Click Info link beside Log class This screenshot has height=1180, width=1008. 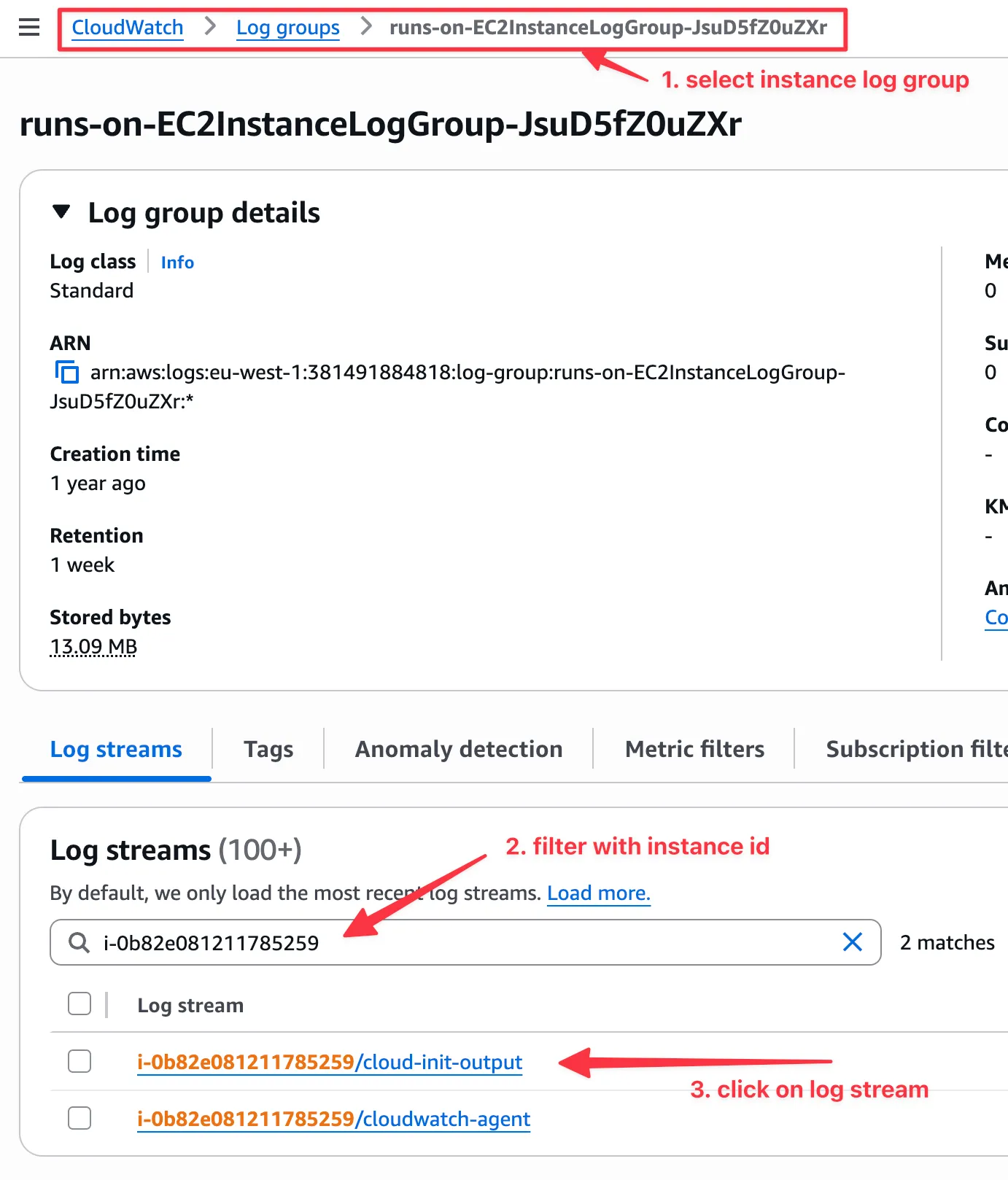point(177,263)
